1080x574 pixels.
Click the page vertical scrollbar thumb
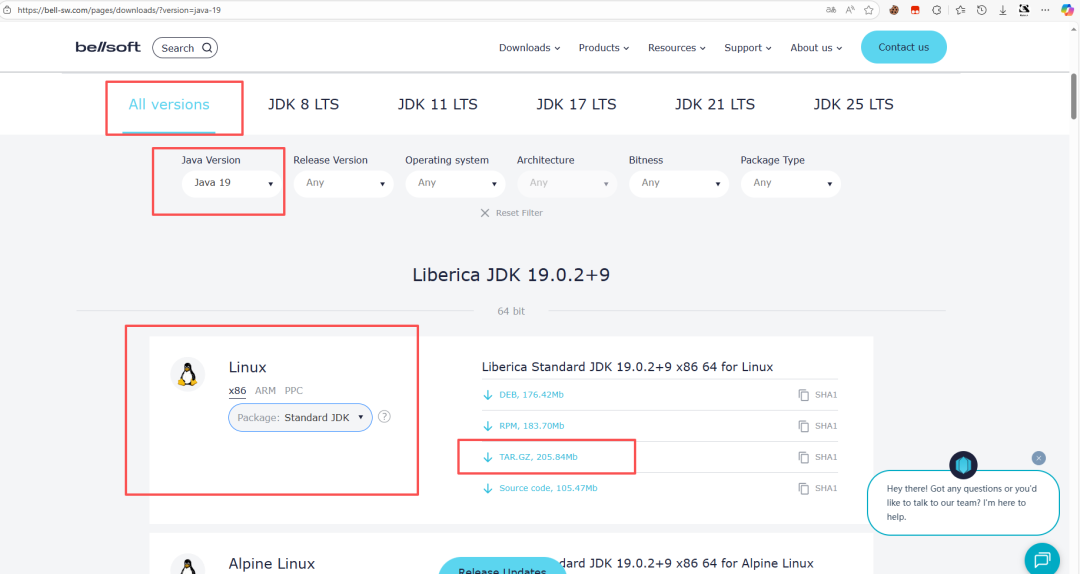[1074, 96]
